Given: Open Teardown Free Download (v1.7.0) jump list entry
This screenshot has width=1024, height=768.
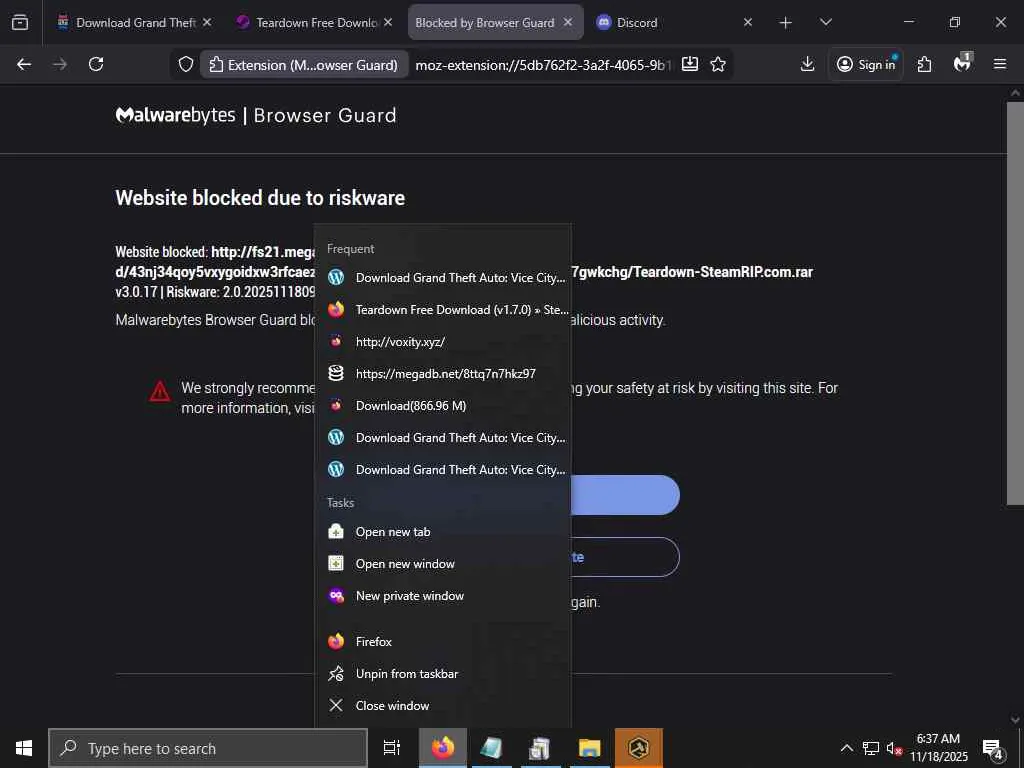Looking at the screenshot, I should [x=443, y=310].
